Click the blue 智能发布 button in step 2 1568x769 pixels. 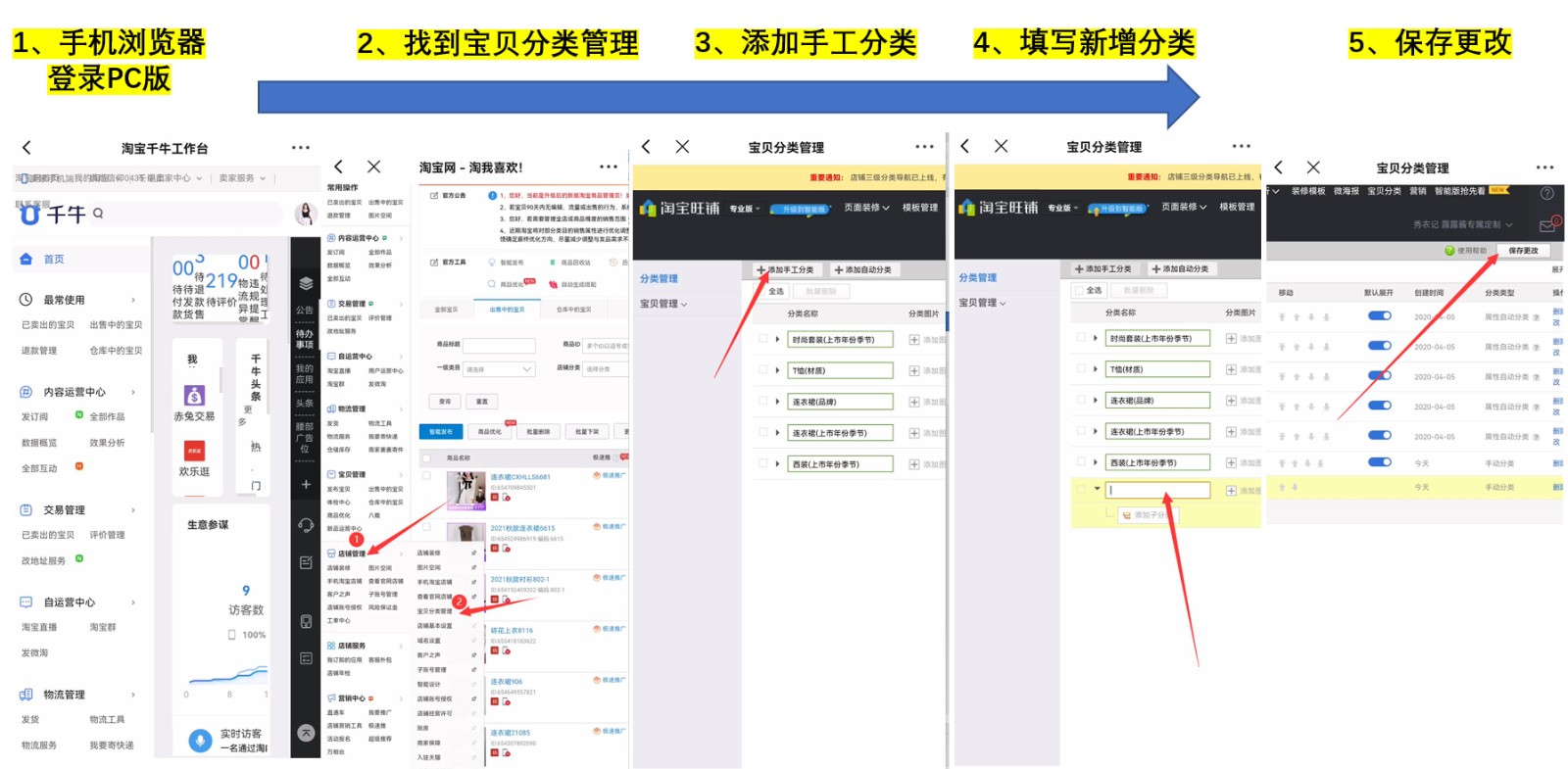coord(441,431)
